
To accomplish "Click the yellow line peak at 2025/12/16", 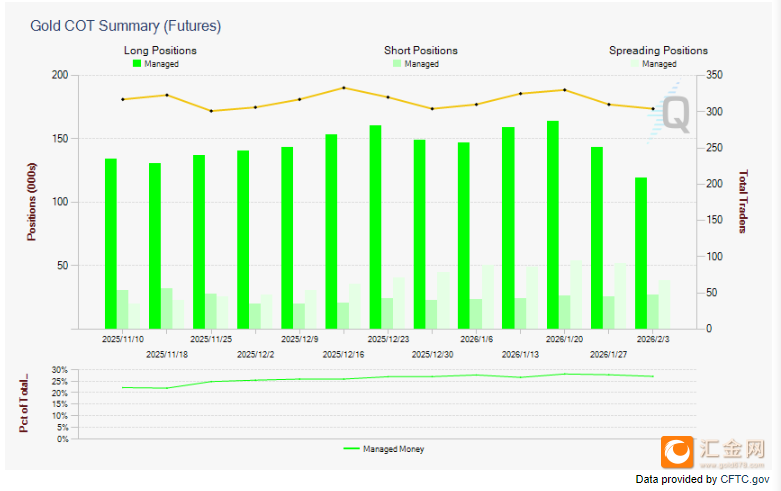I will 344,88.
